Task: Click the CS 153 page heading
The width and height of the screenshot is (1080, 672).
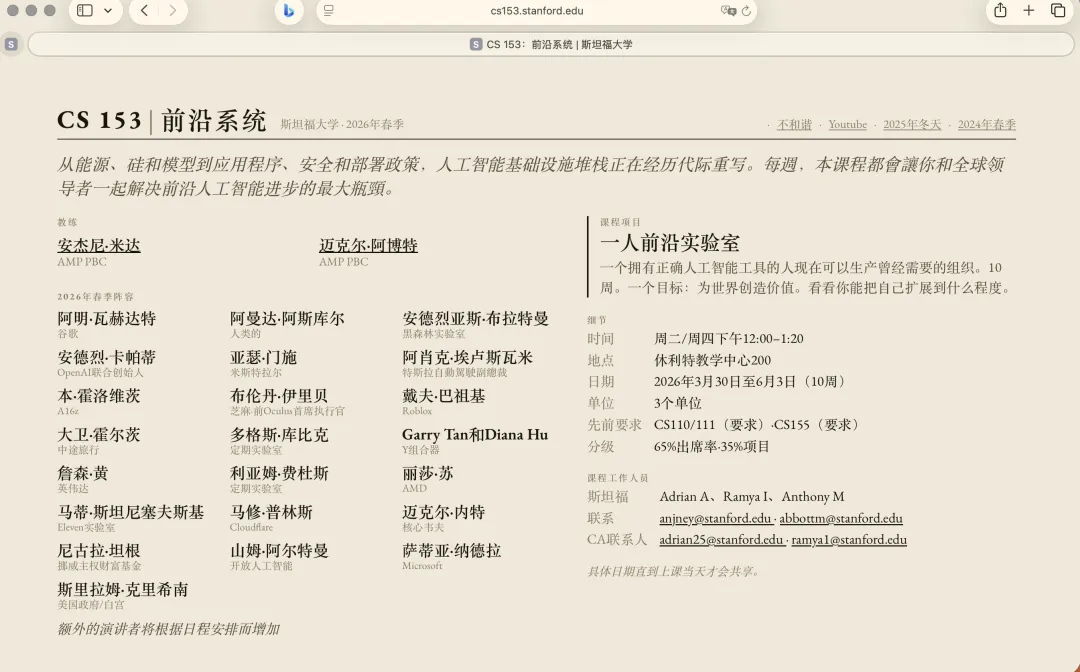Action: [x=162, y=120]
